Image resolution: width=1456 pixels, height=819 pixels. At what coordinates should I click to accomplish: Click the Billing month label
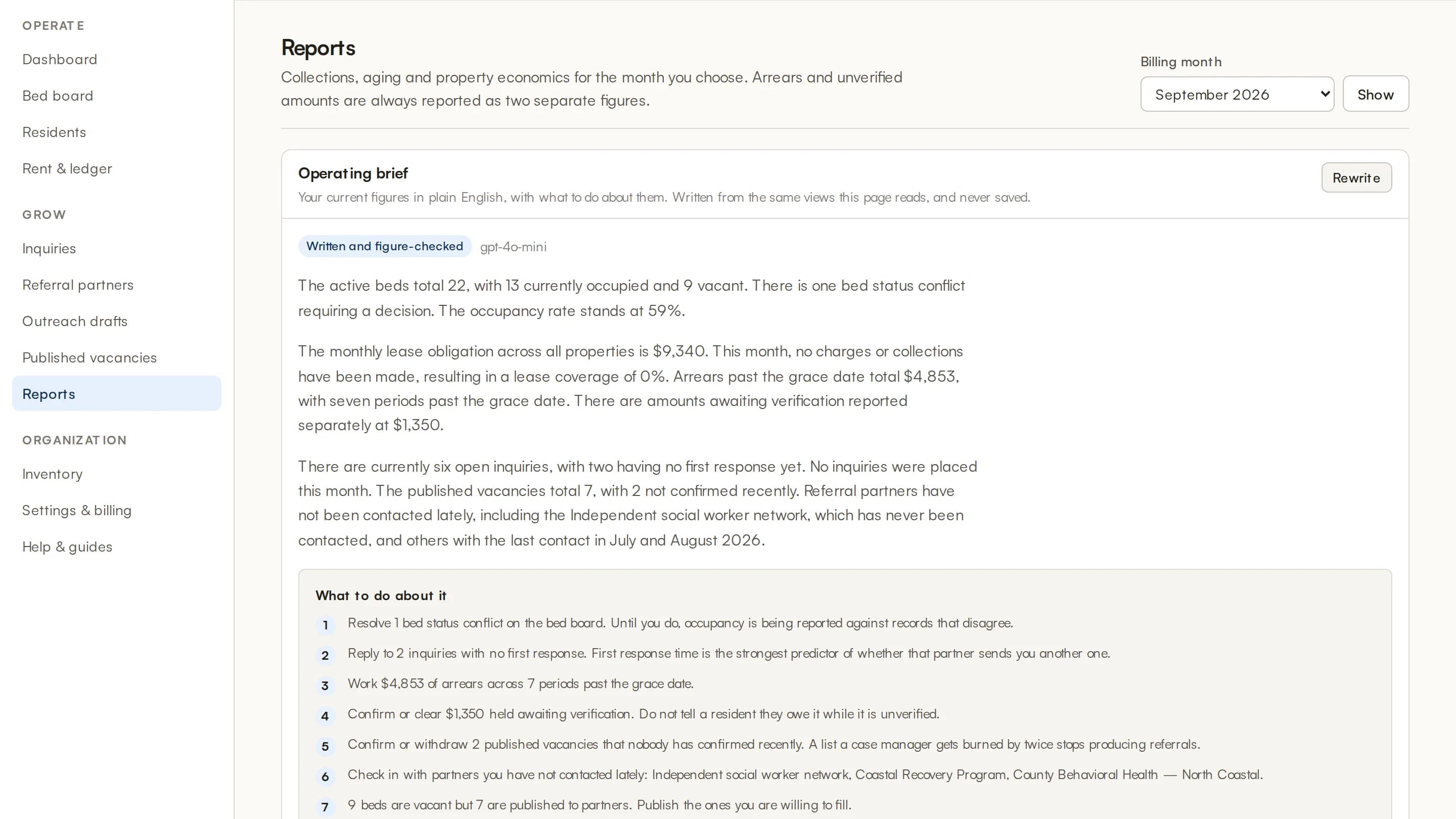pos(1181,62)
